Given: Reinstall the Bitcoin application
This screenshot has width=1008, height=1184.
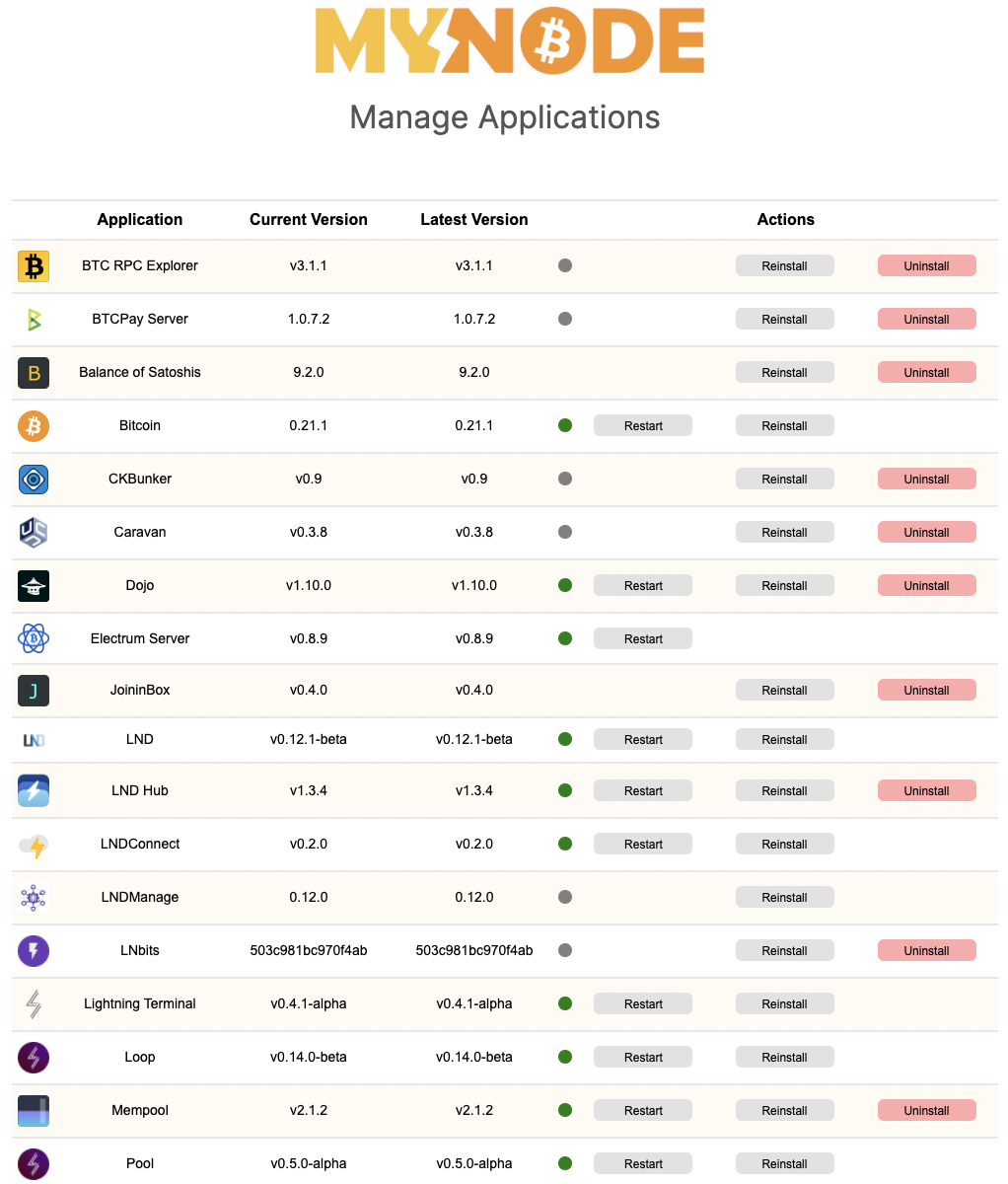Looking at the screenshot, I should tap(785, 425).
